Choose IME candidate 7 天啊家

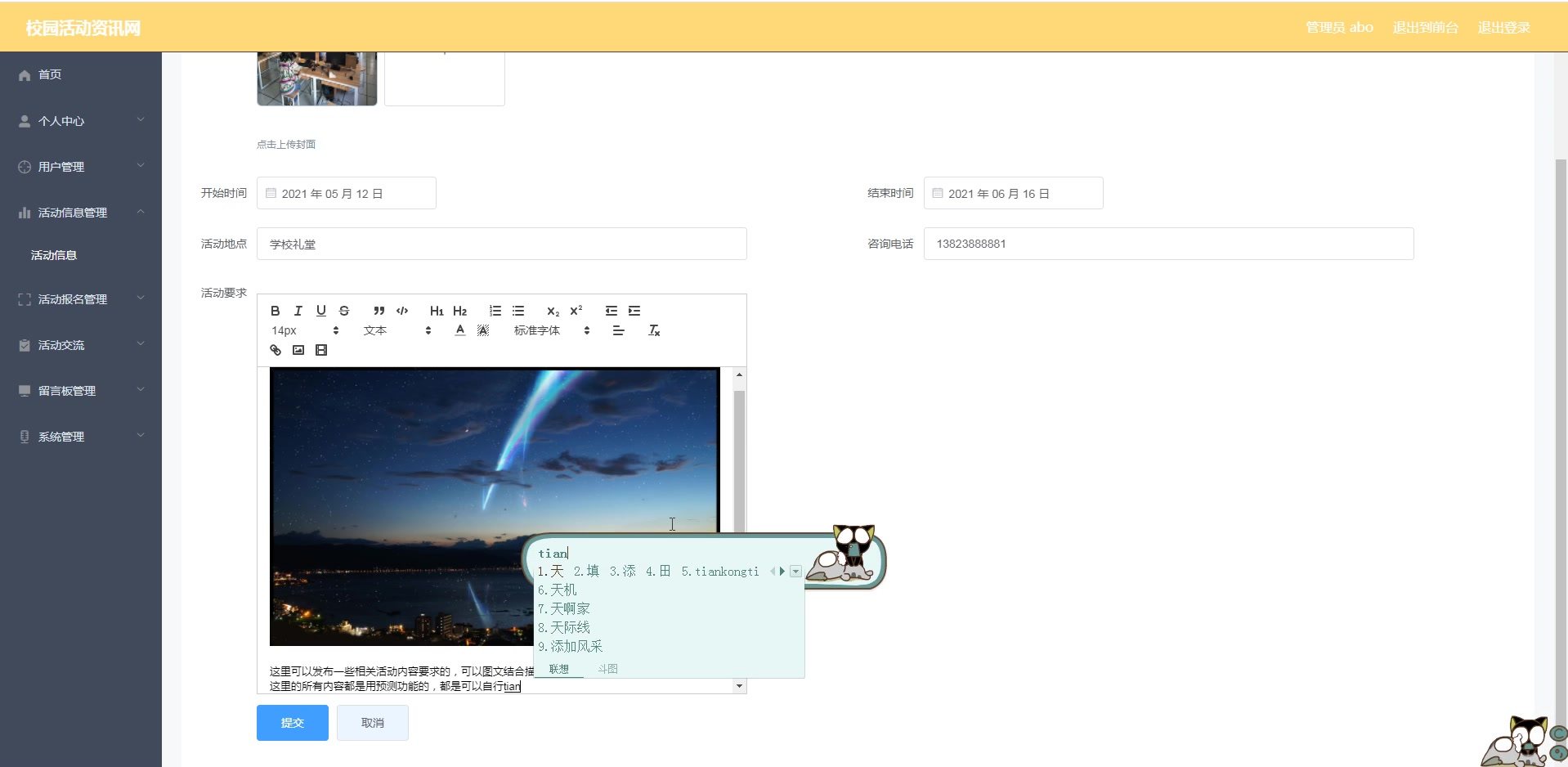[x=564, y=608]
